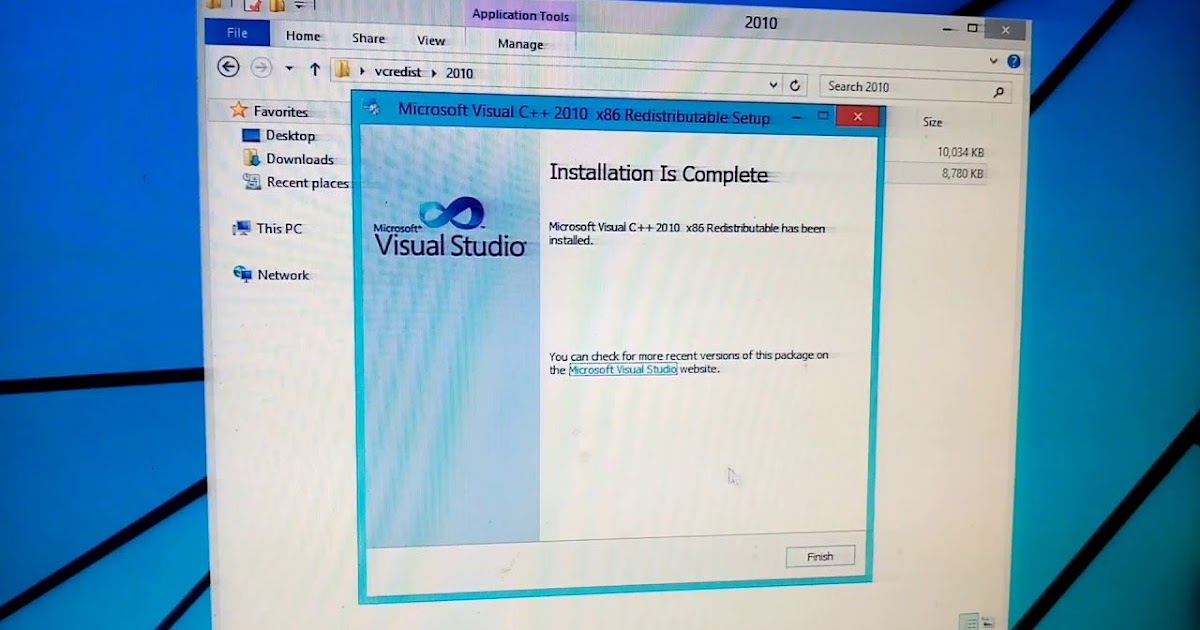Click the Recent places icon
This screenshot has width=1200, height=630.
[x=252, y=181]
